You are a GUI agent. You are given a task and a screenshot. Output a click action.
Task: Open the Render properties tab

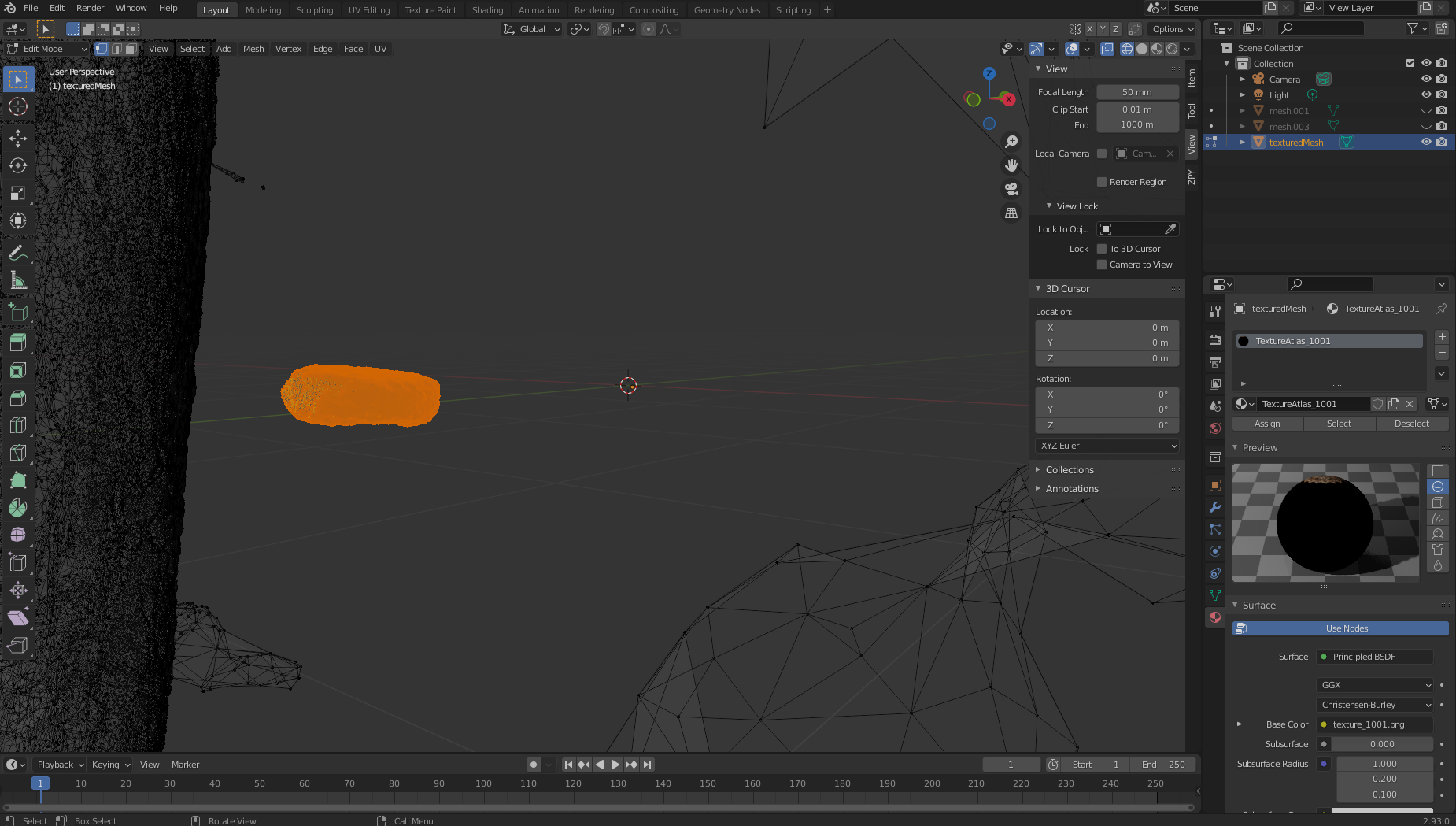click(1215, 340)
